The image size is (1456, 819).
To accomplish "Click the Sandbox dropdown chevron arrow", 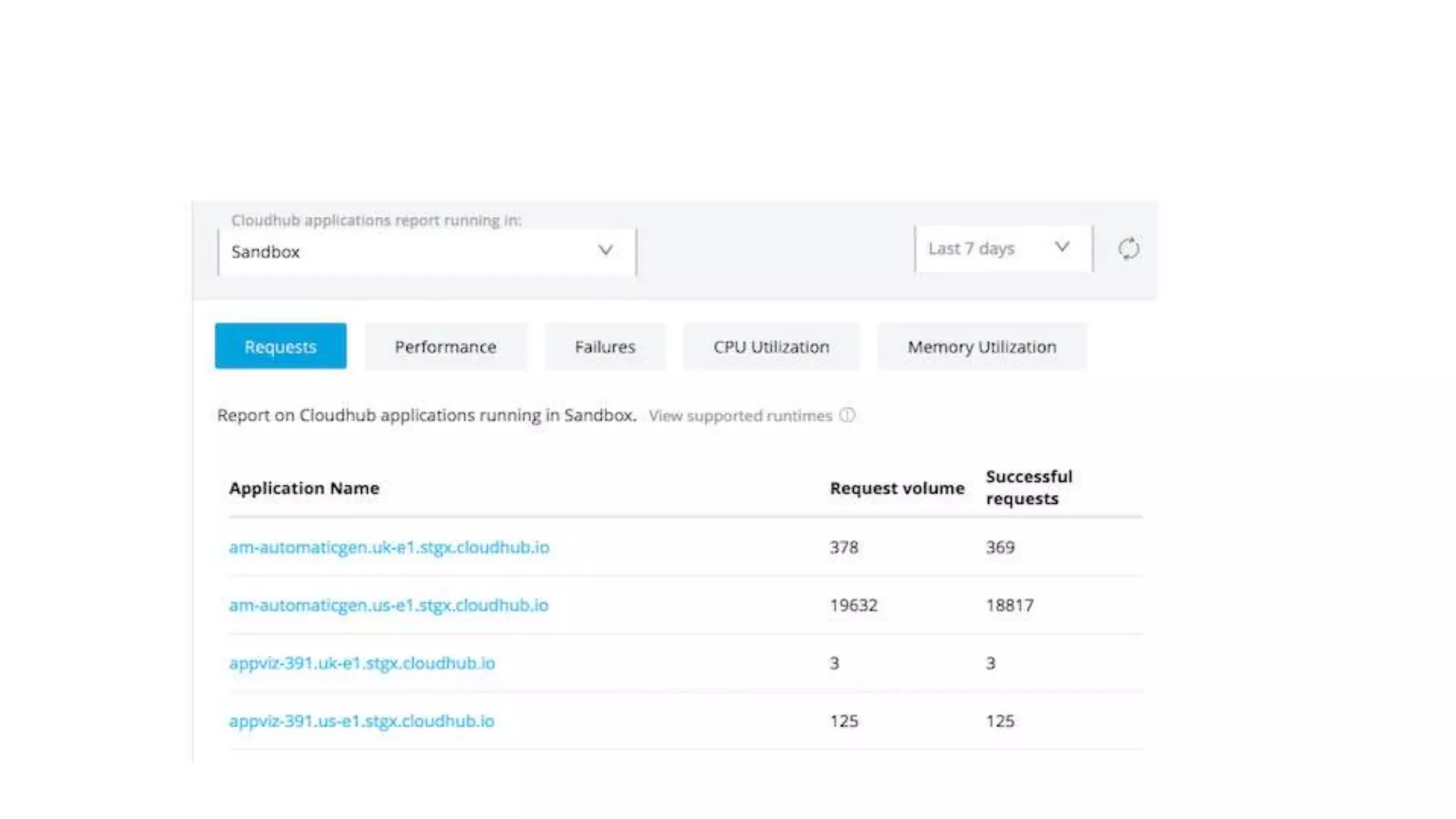I will point(605,250).
